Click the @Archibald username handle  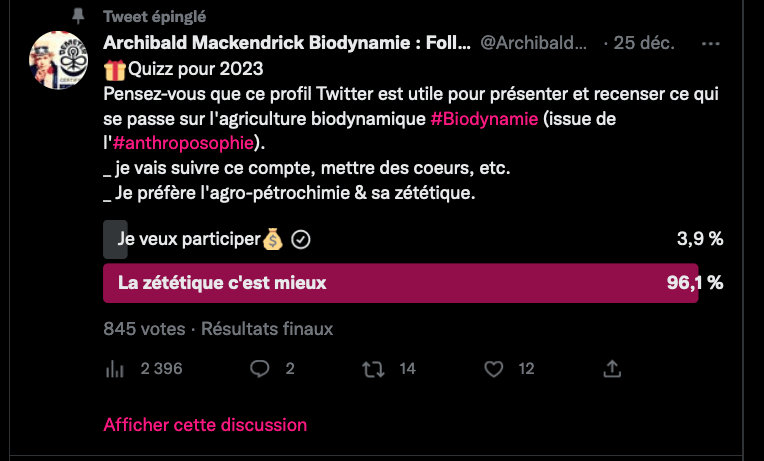coord(537,45)
